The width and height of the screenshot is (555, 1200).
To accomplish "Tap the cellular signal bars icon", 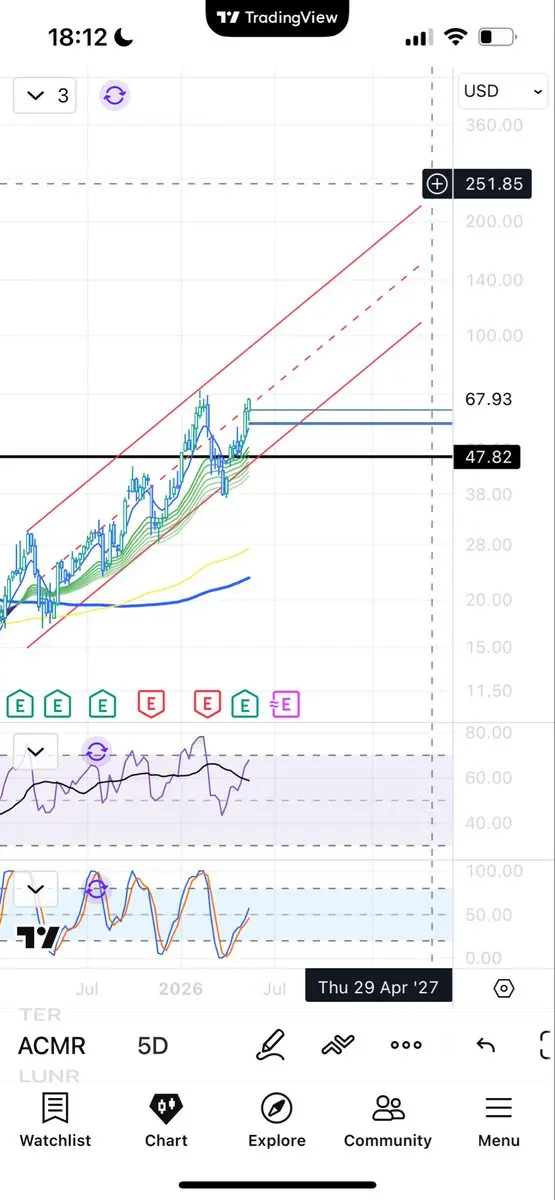I will pyautogui.click(x=417, y=39).
